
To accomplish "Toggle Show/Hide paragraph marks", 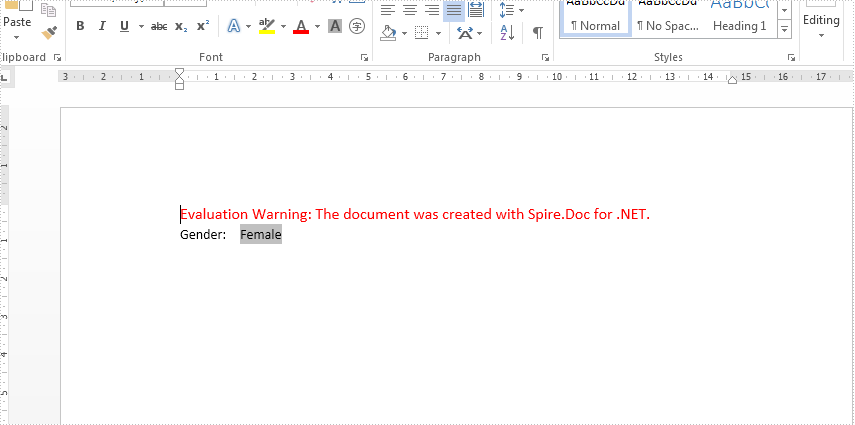I will pos(538,33).
